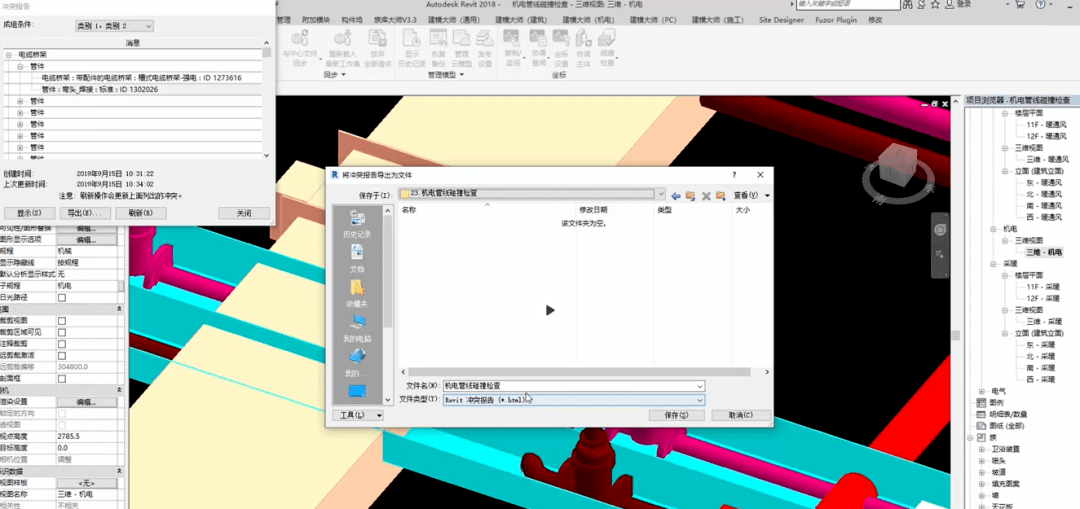
Task: Click the horizontal scrollbar in the save dialog file list
Action: click(579, 372)
